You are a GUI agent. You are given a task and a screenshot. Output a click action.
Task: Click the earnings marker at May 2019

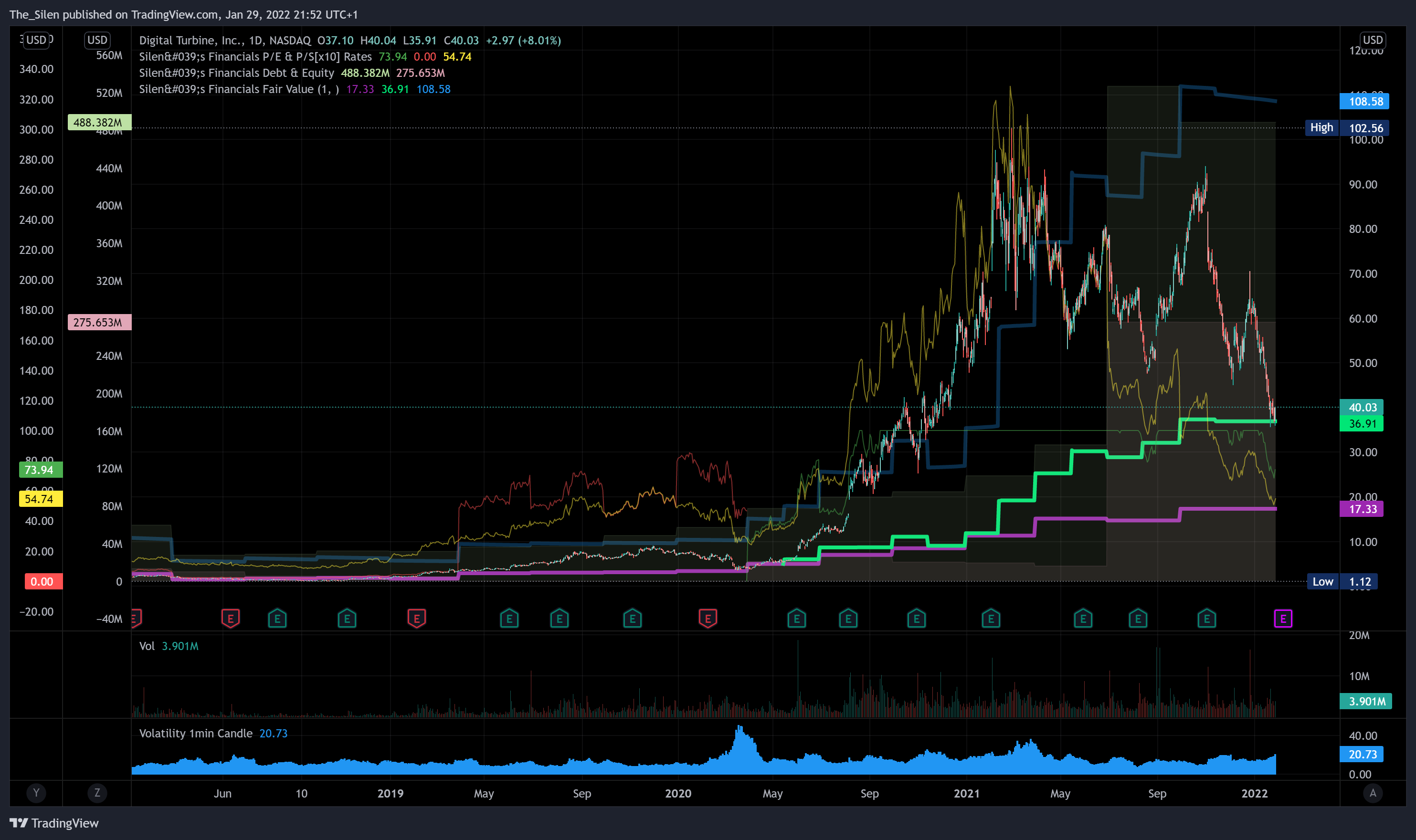pyautogui.click(x=509, y=618)
